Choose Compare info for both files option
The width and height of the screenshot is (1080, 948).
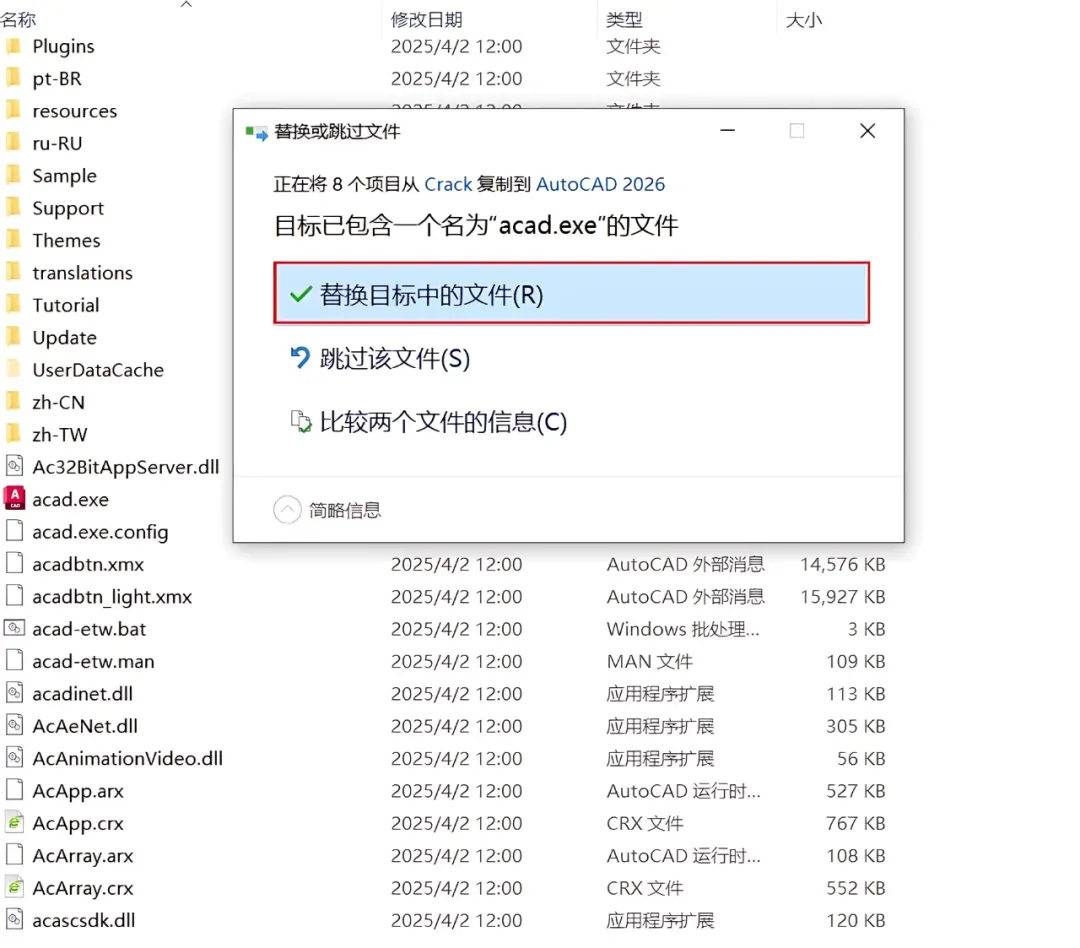428,422
